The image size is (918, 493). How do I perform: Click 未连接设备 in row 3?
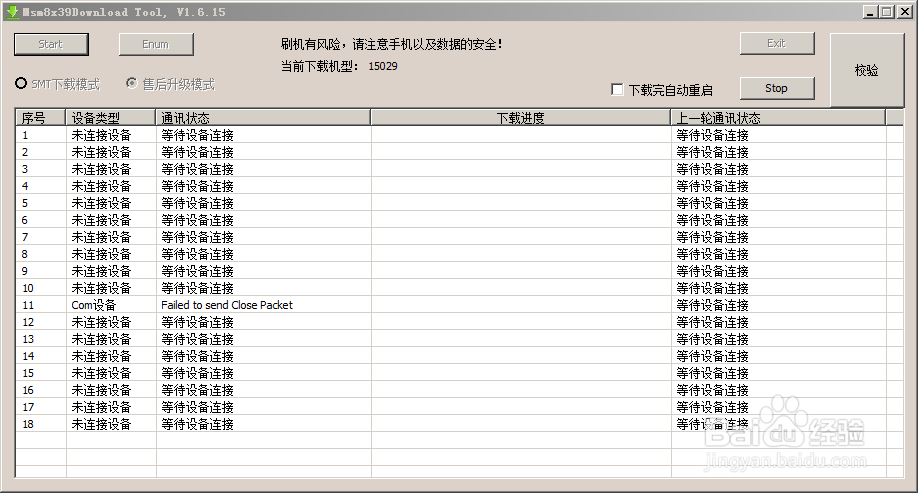[101, 169]
